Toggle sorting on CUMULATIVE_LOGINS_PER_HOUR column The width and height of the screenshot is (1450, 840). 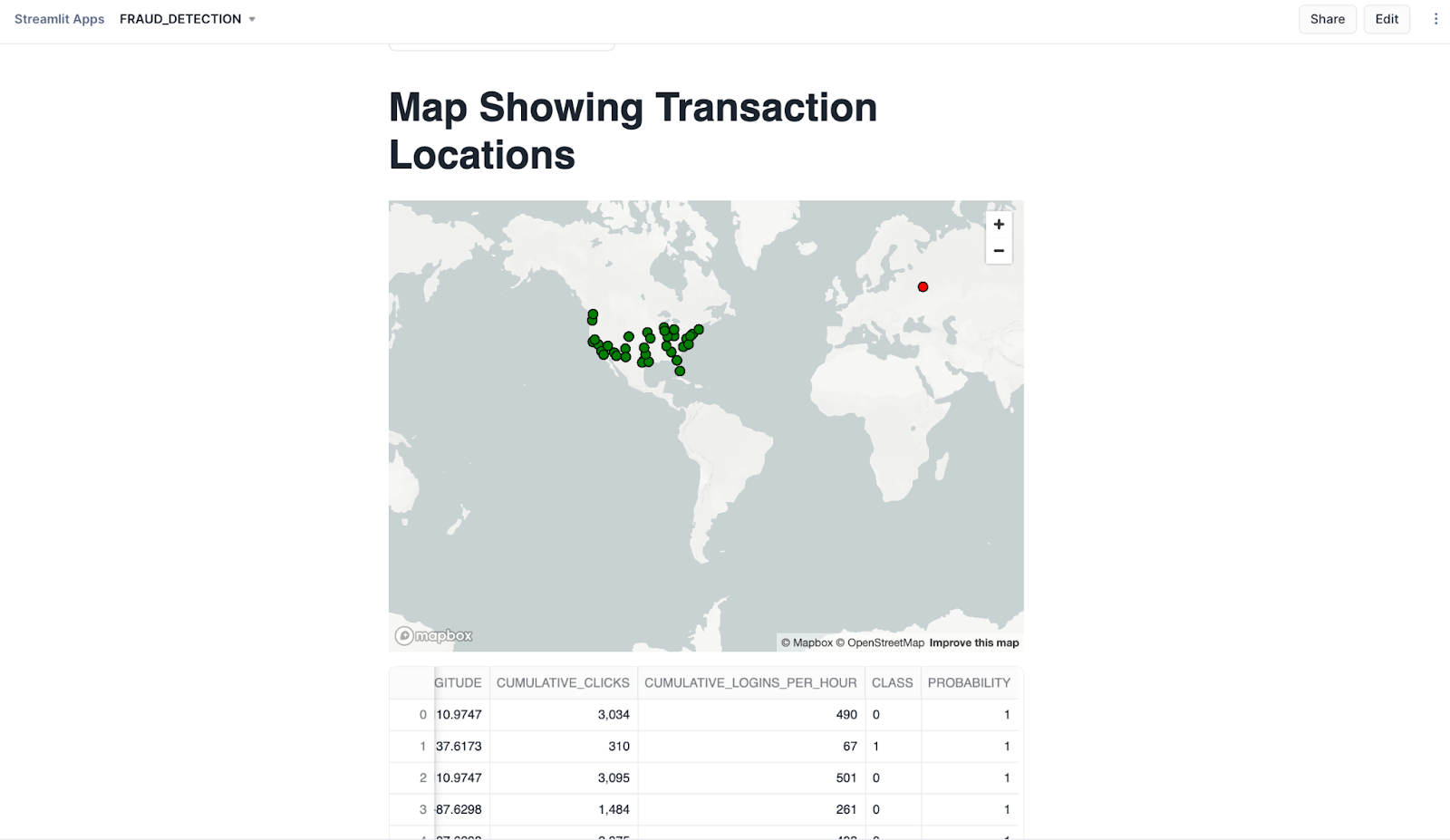(x=749, y=682)
